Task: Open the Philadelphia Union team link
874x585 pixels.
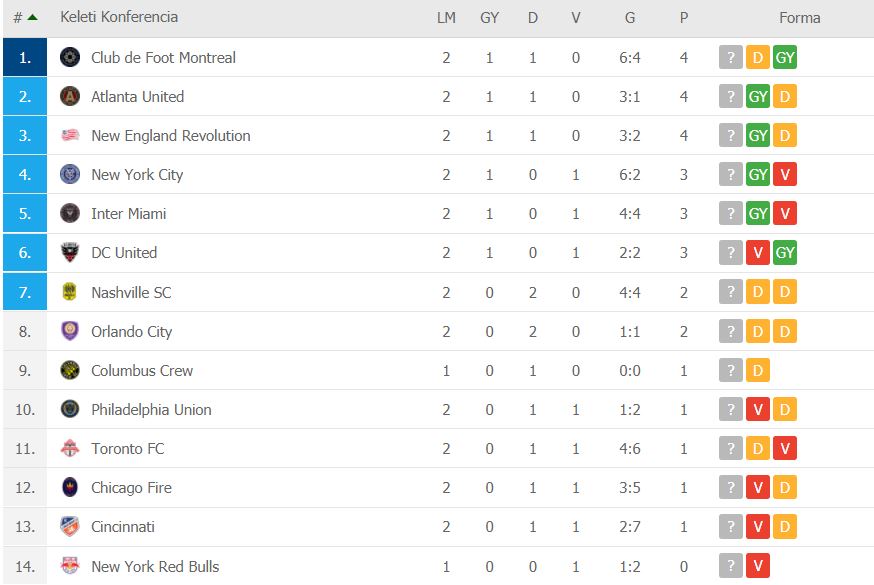Action: point(151,410)
